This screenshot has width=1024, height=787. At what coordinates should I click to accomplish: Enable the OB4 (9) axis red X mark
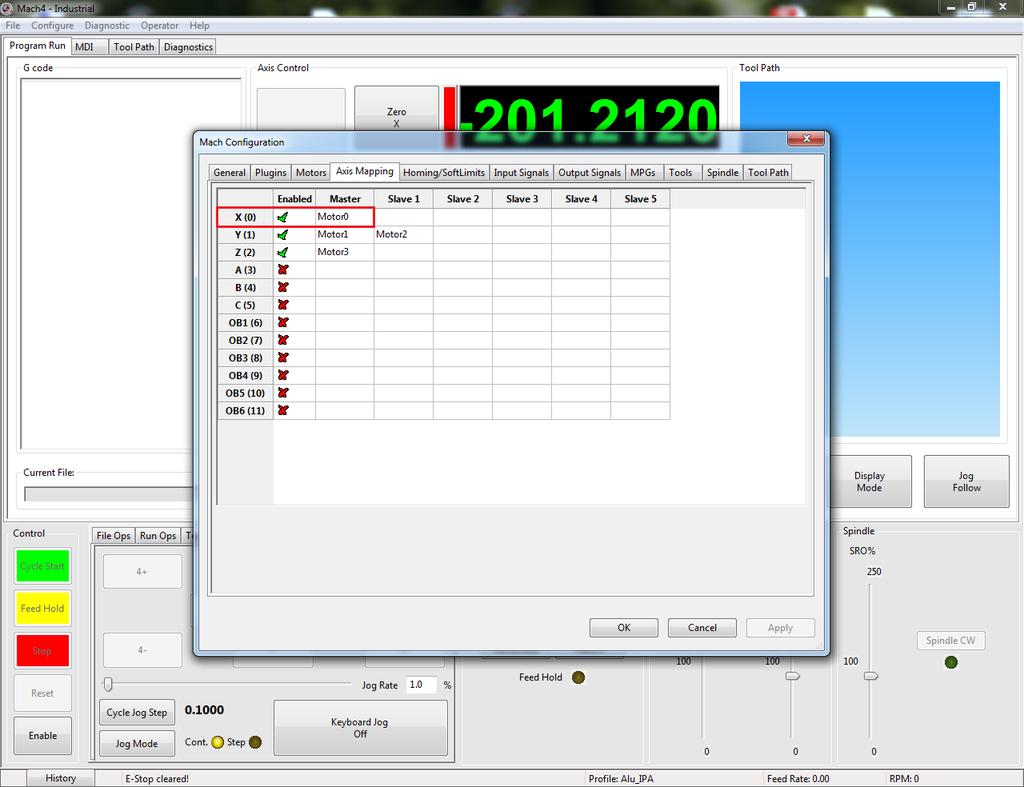click(x=283, y=376)
